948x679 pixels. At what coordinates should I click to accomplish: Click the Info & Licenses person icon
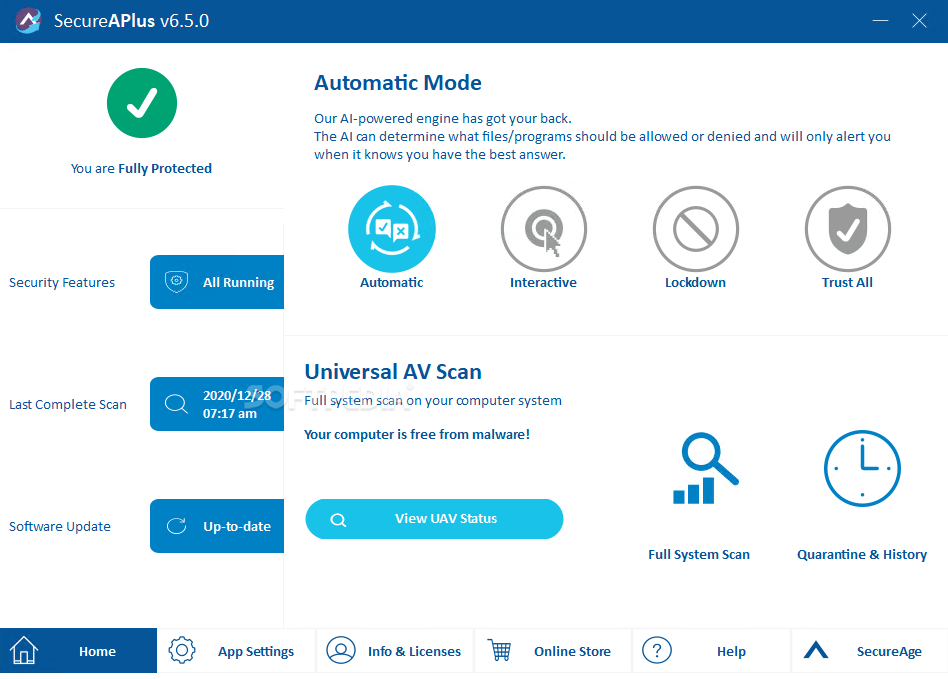pyautogui.click(x=341, y=651)
